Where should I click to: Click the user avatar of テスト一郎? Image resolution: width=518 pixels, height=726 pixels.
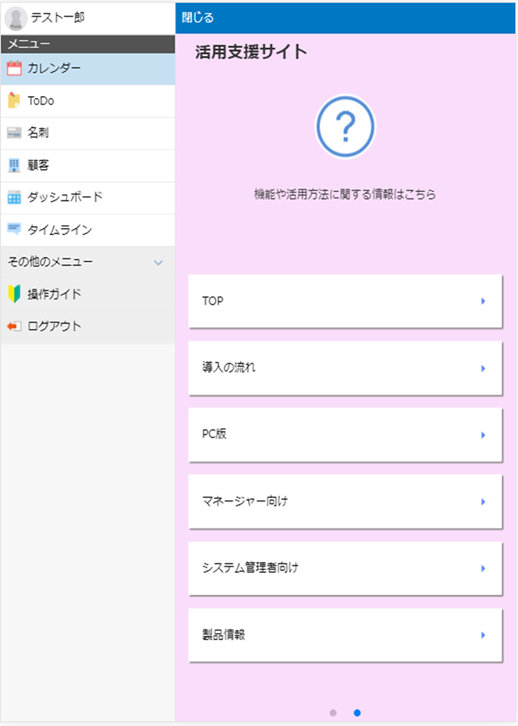point(16,19)
